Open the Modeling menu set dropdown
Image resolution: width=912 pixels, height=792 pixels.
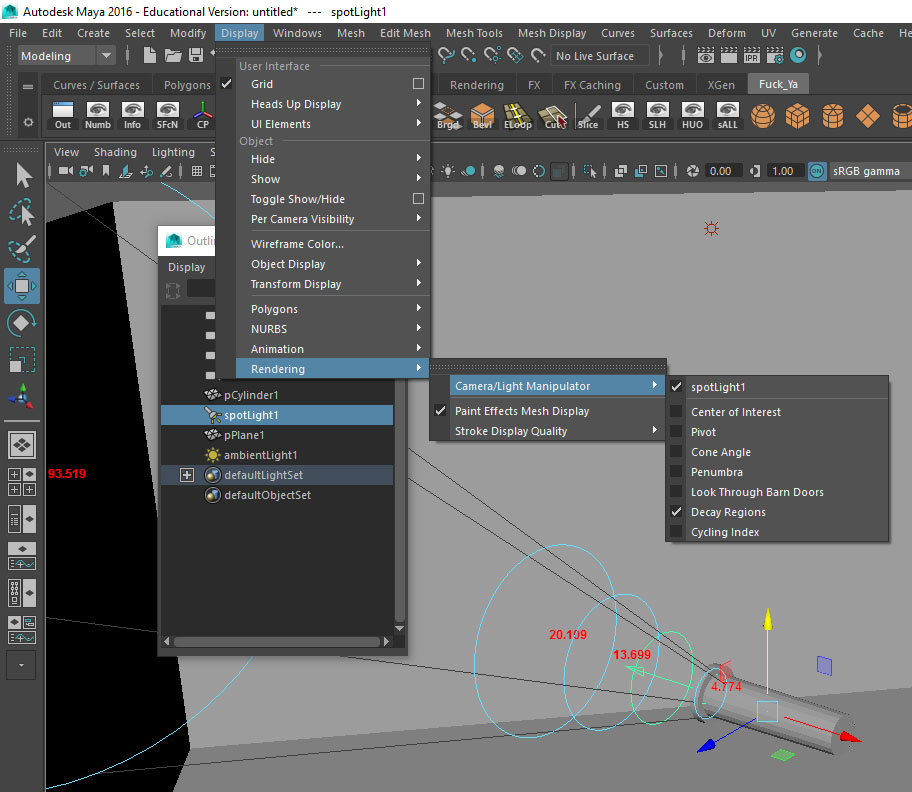pyautogui.click(x=66, y=56)
